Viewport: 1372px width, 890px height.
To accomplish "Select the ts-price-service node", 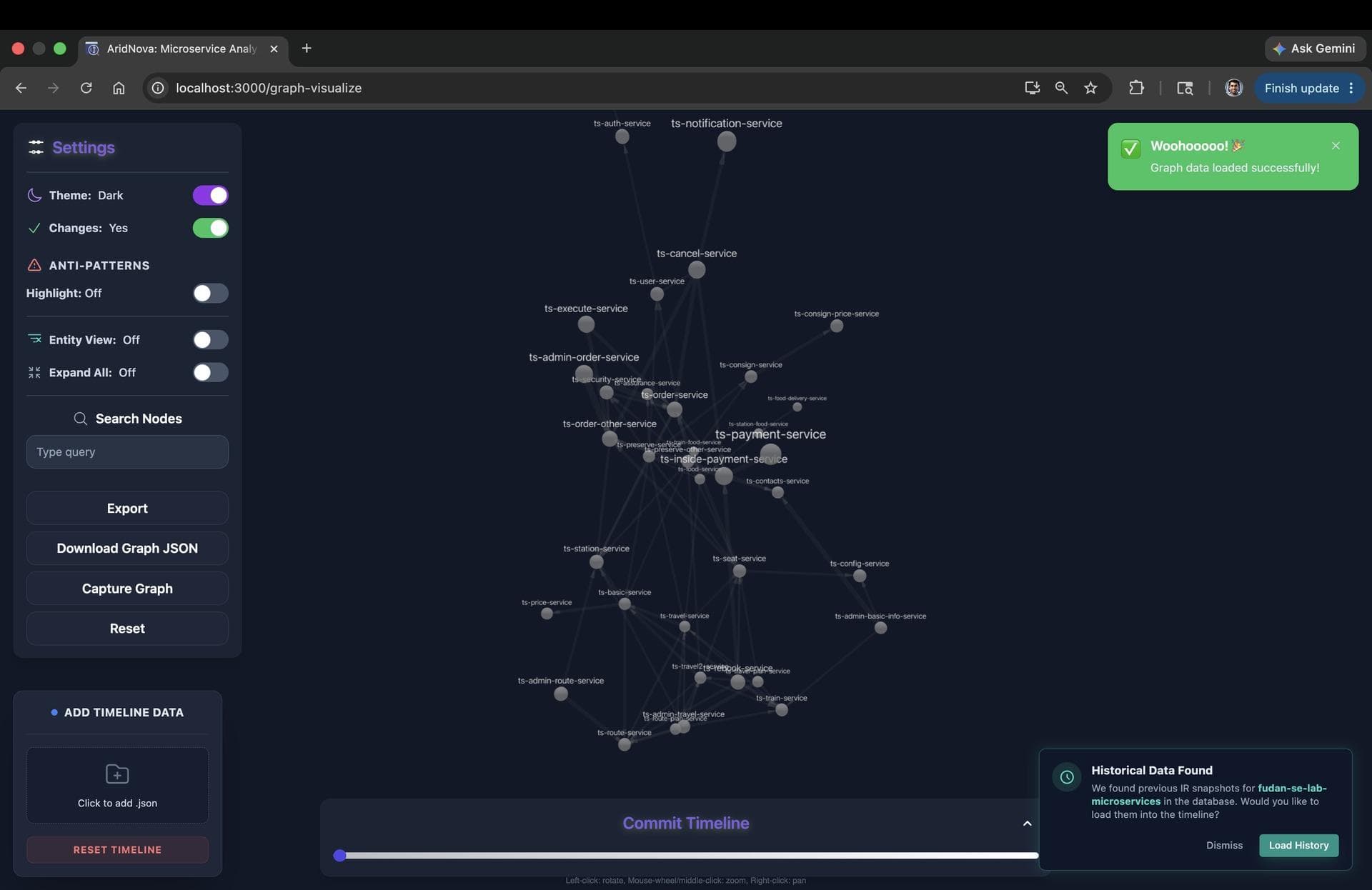I will point(547,614).
